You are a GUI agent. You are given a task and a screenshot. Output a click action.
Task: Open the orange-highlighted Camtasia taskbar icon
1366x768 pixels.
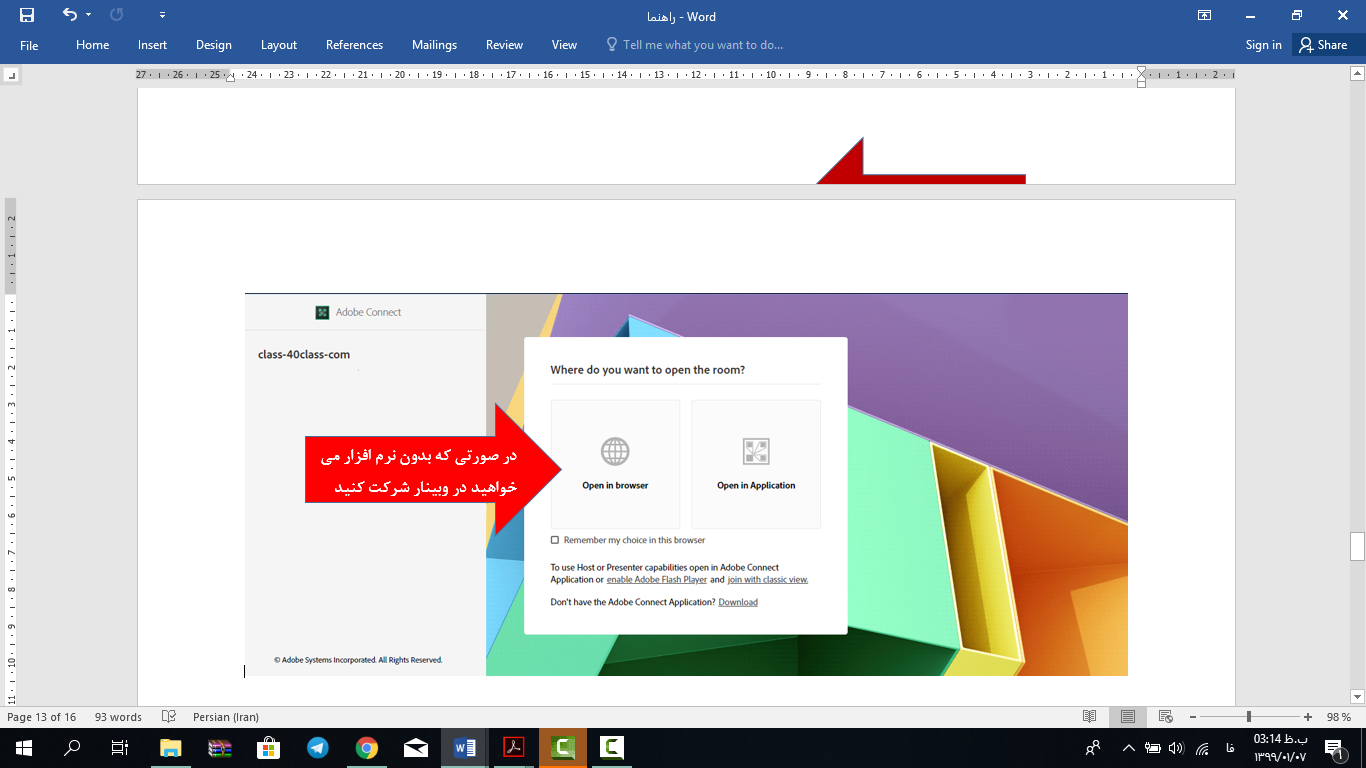coord(563,748)
